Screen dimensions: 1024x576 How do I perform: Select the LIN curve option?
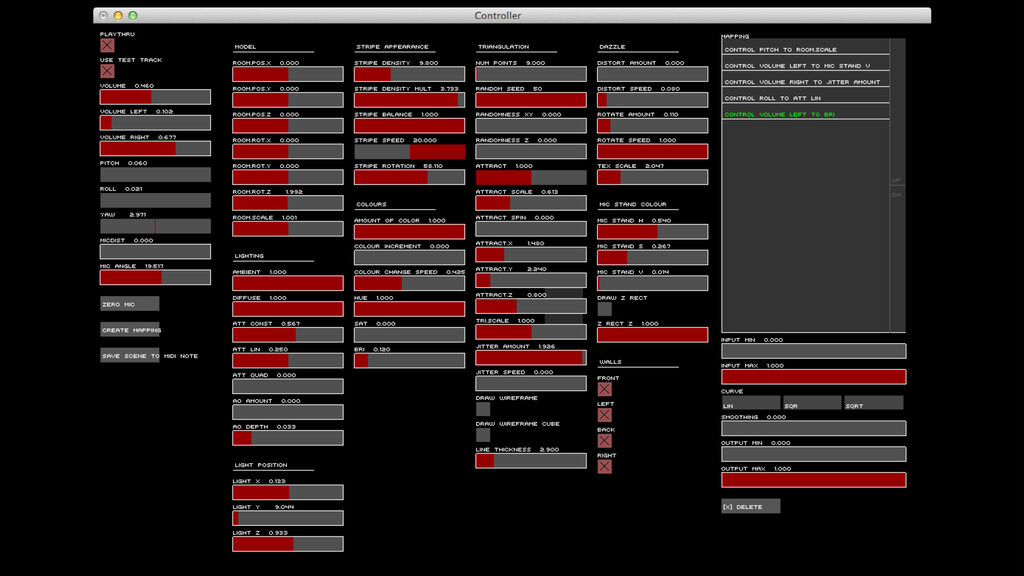point(750,403)
